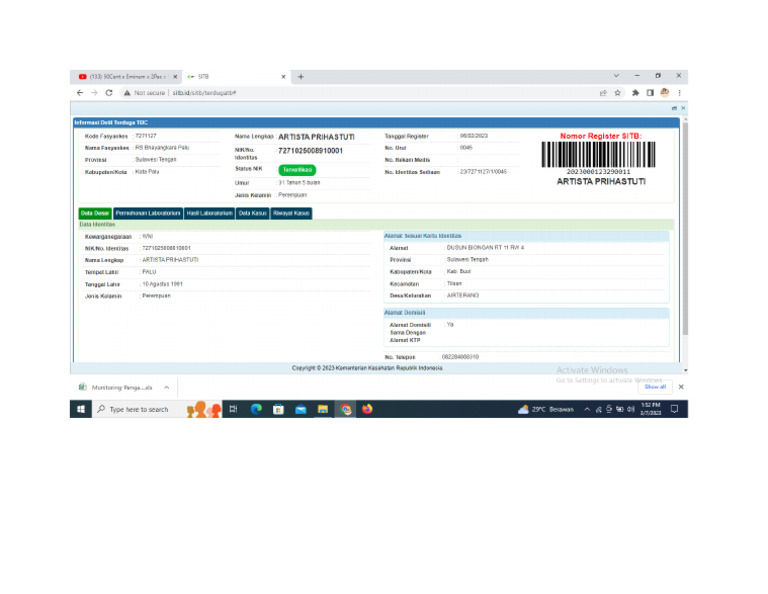
Task: Open Firefox from the taskbar
Action: tap(367, 409)
